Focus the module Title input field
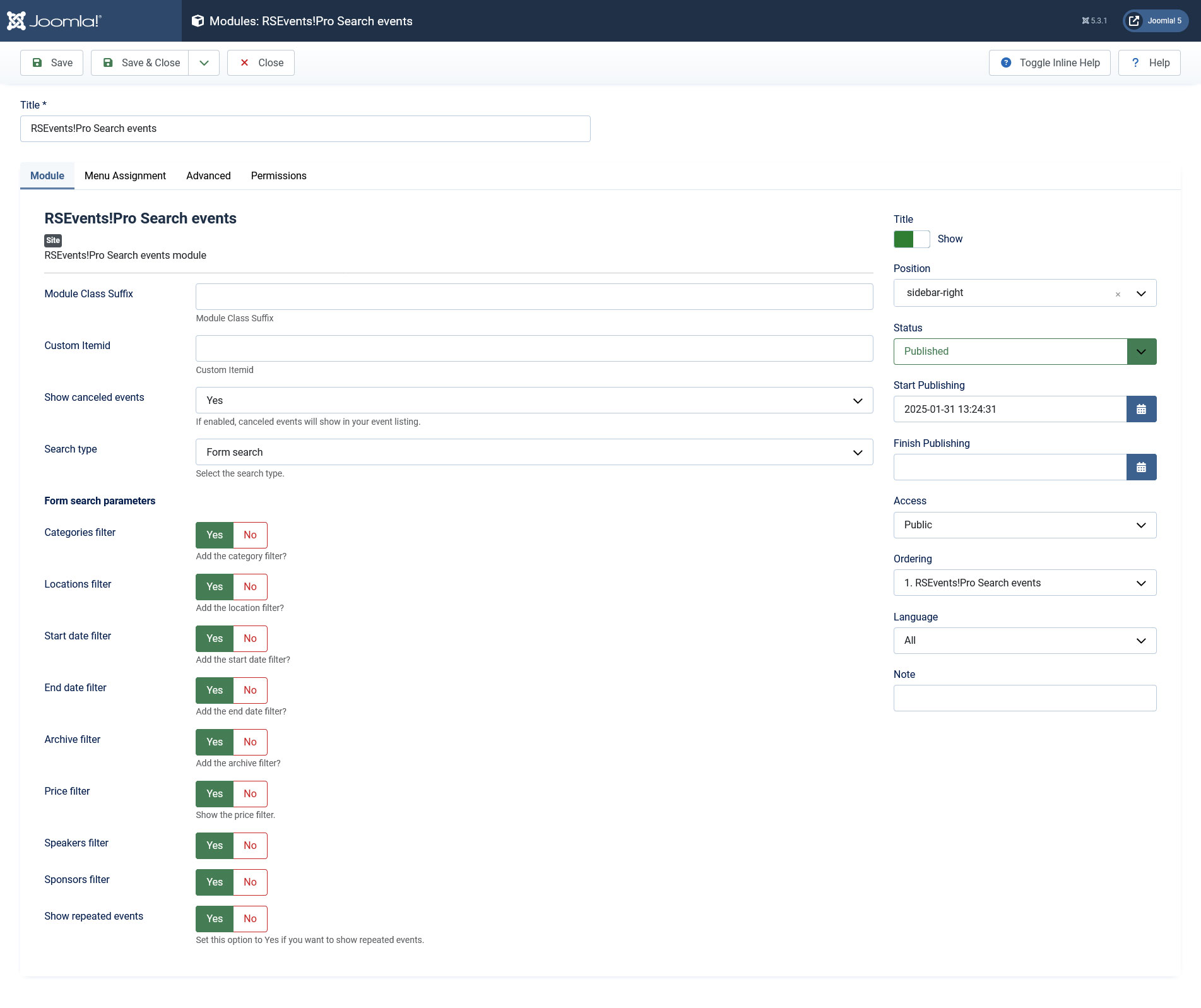The width and height of the screenshot is (1201, 1008). coord(305,129)
